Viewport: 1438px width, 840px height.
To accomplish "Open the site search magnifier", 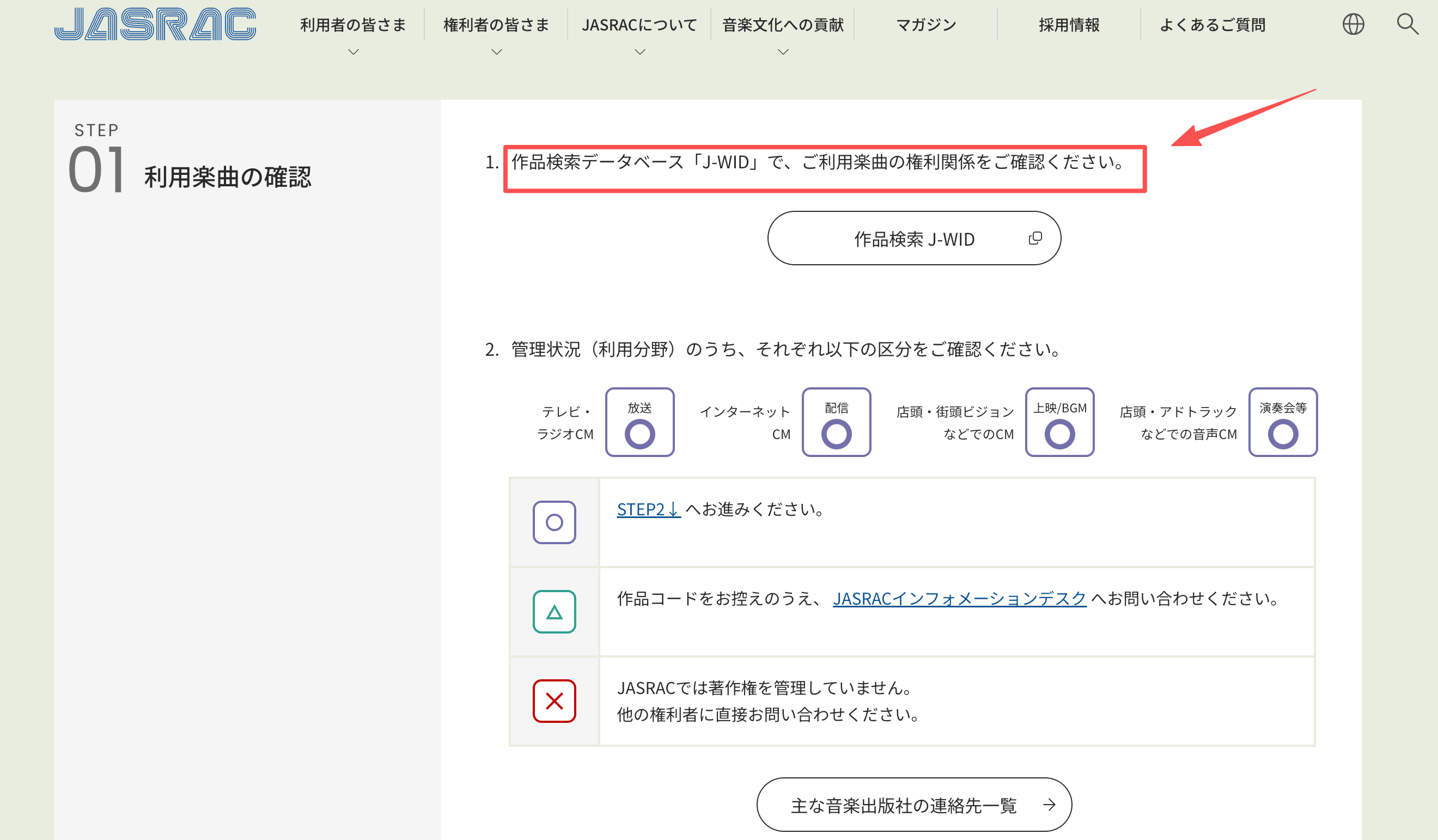I will [1407, 25].
